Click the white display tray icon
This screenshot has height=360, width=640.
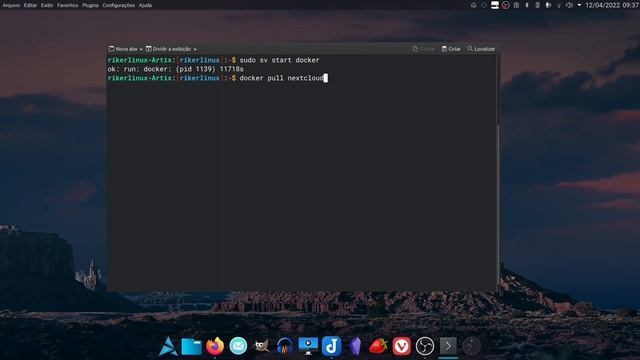click(x=495, y=5)
